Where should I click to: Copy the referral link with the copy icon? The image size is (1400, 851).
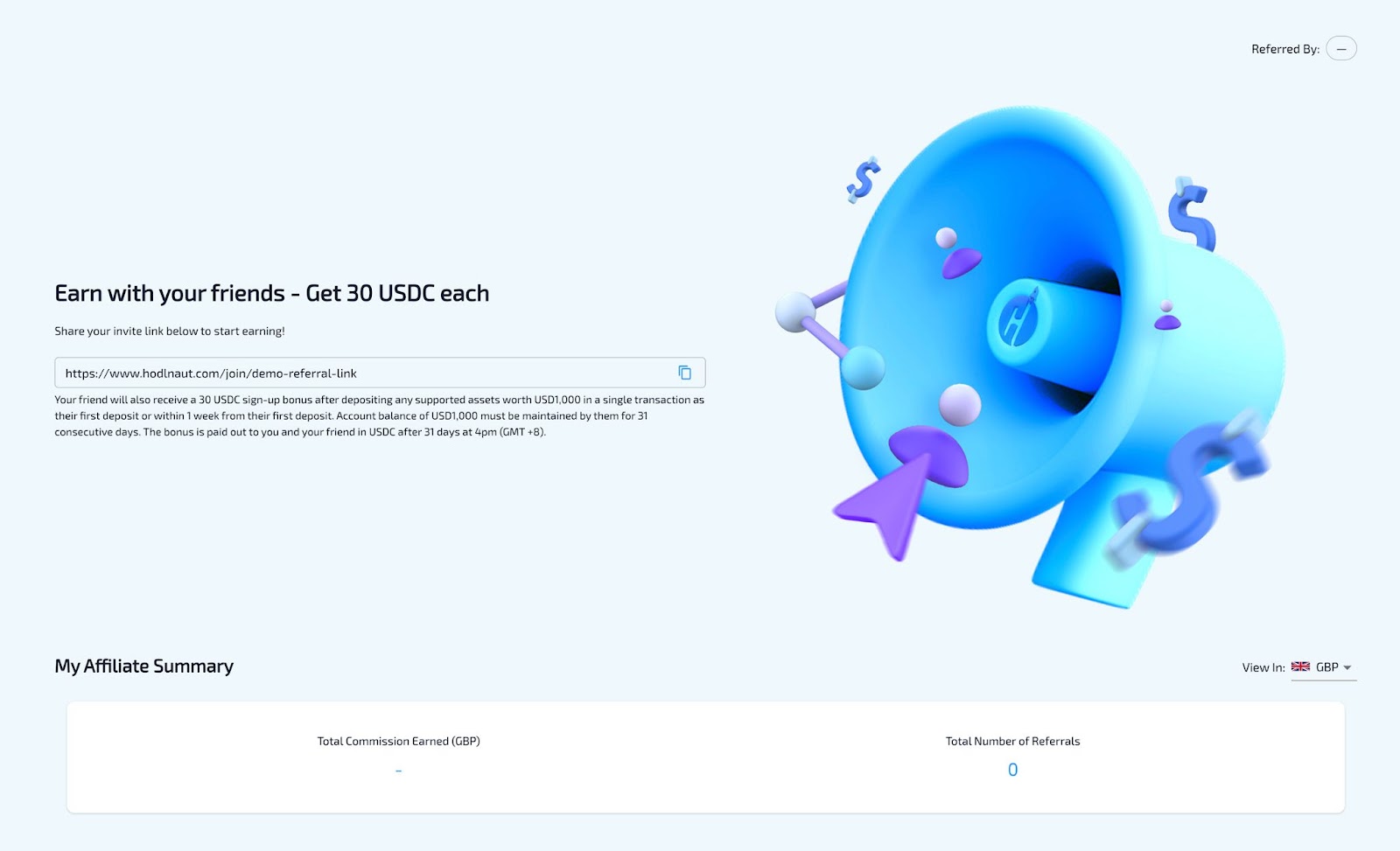pyautogui.click(x=685, y=373)
